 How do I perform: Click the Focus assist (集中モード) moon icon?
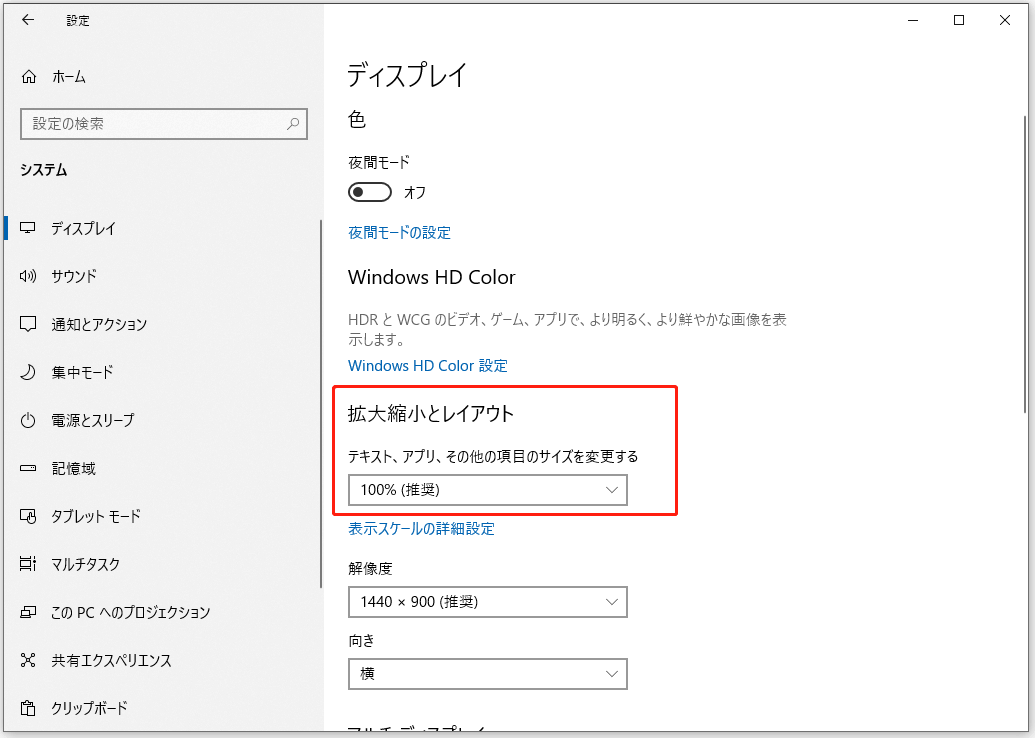point(29,372)
